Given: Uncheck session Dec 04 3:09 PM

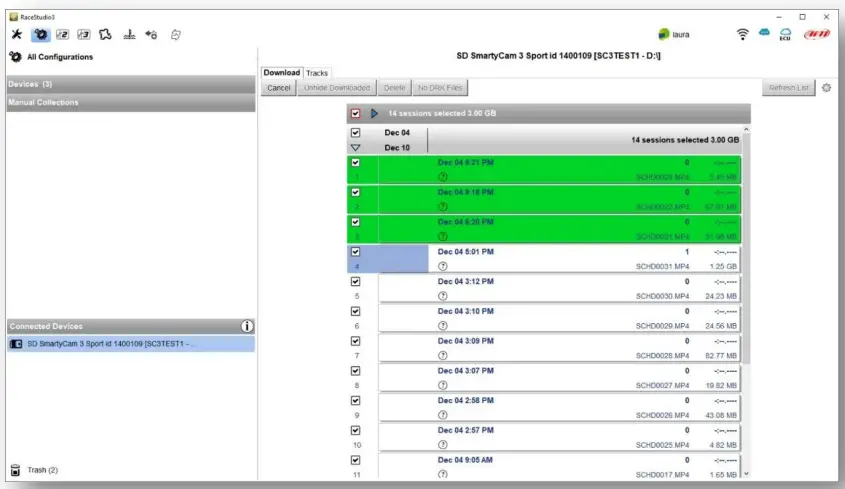Looking at the screenshot, I should pyautogui.click(x=355, y=341).
